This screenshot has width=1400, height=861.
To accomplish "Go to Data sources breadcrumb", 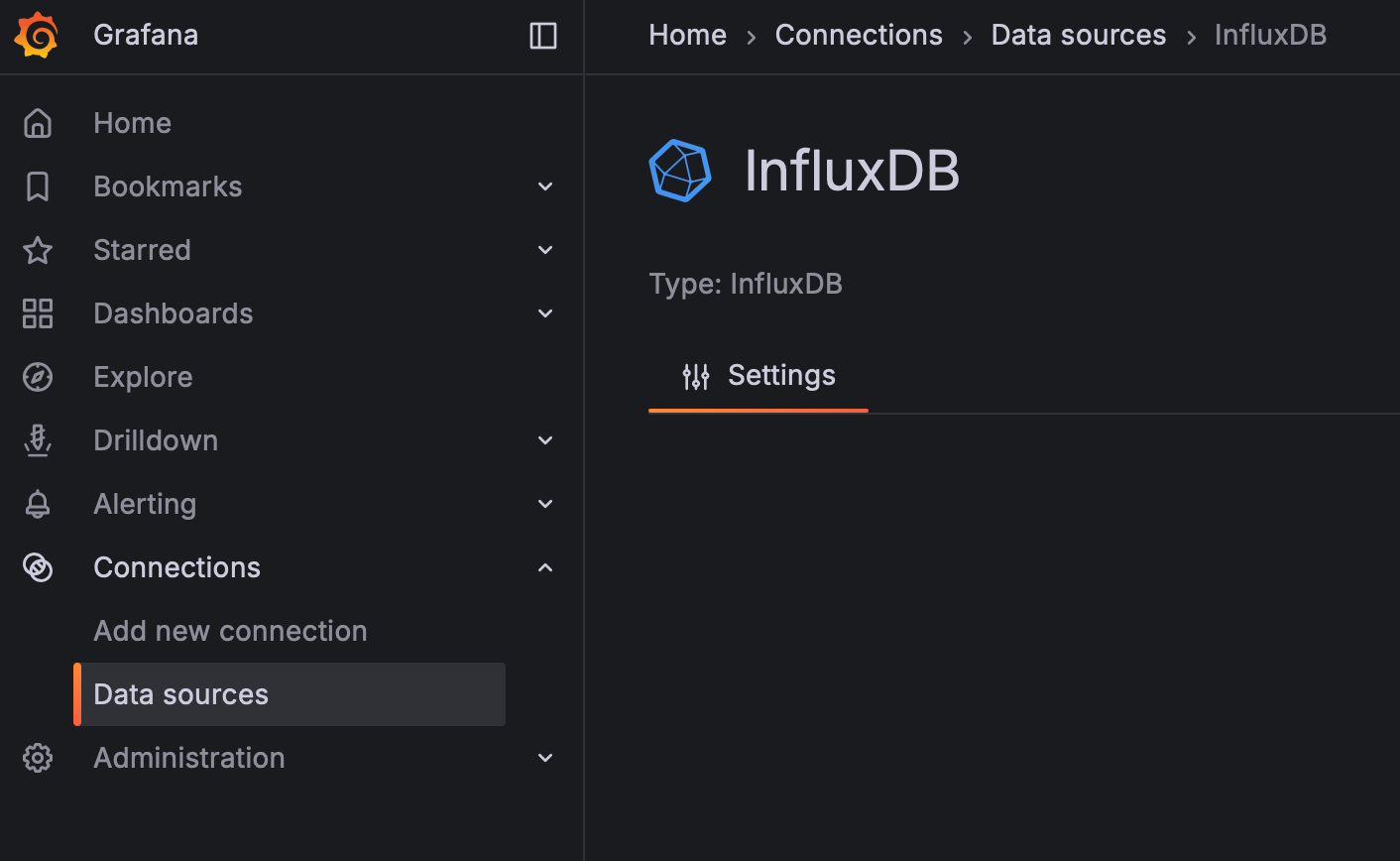I will point(1079,35).
